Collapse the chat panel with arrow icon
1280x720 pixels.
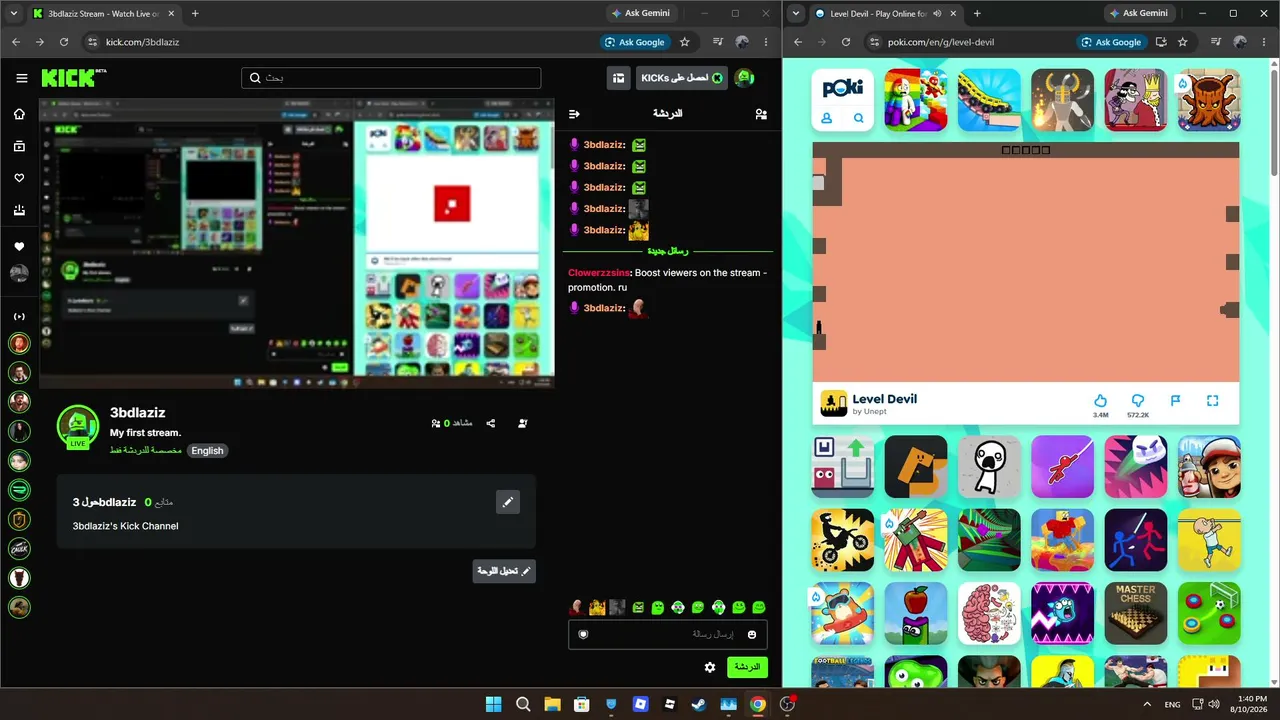574,114
